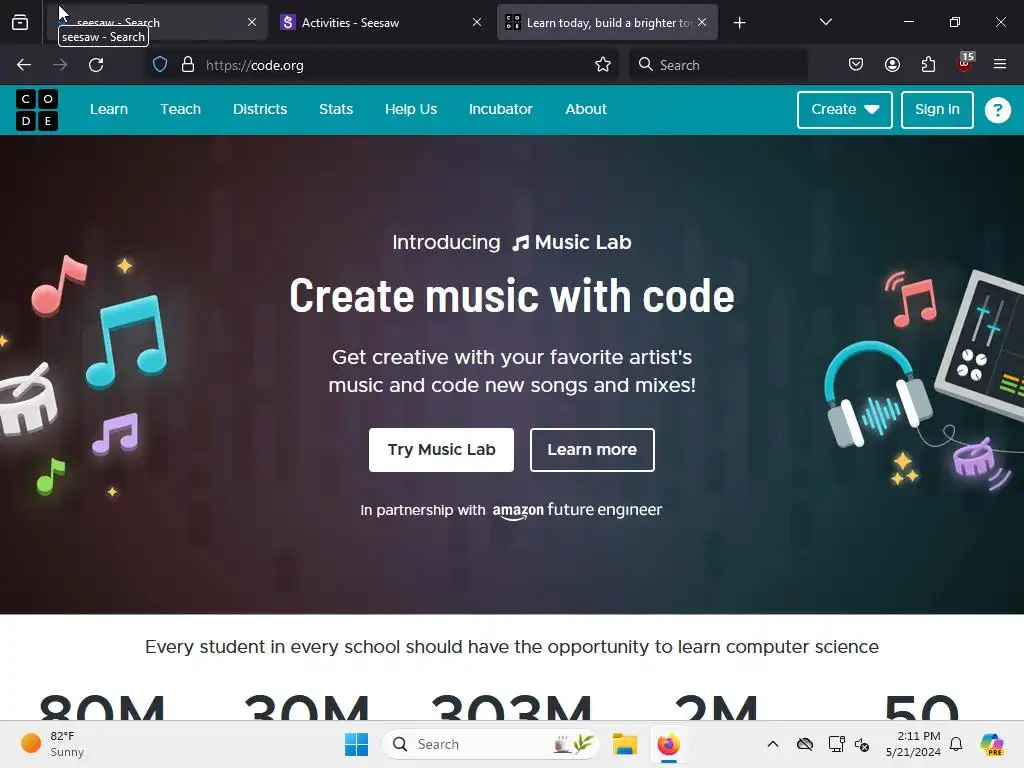Open the Windows Start menu
1024x768 pixels.
[x=357, y=744]
